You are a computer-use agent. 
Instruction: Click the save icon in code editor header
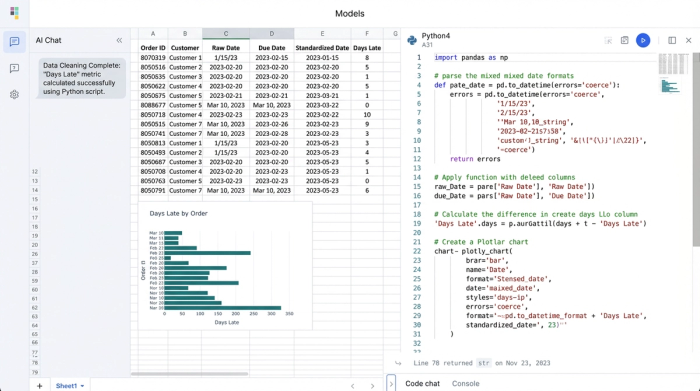click(x=625, y=40)
